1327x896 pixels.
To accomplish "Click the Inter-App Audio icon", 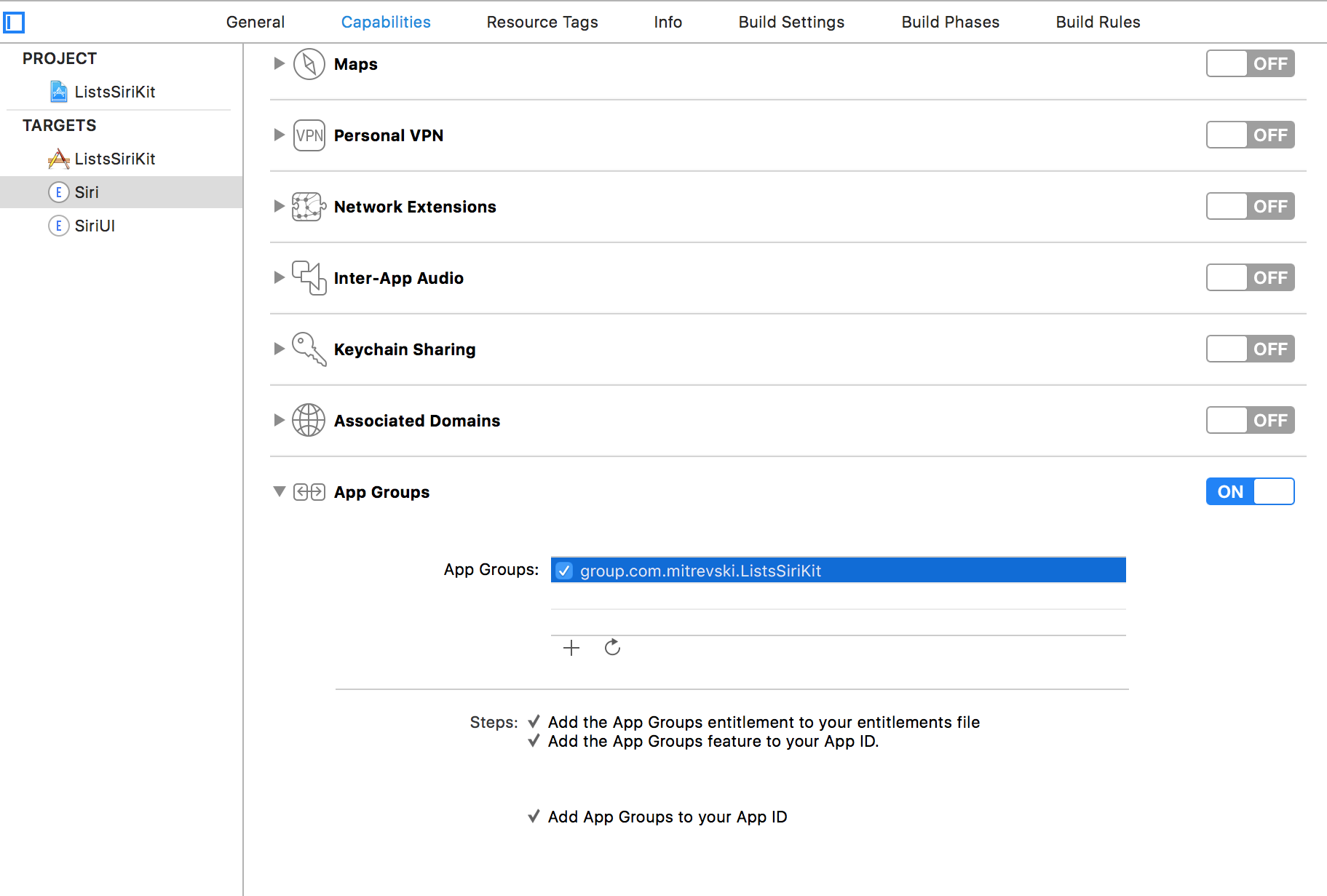I will 309,278.
